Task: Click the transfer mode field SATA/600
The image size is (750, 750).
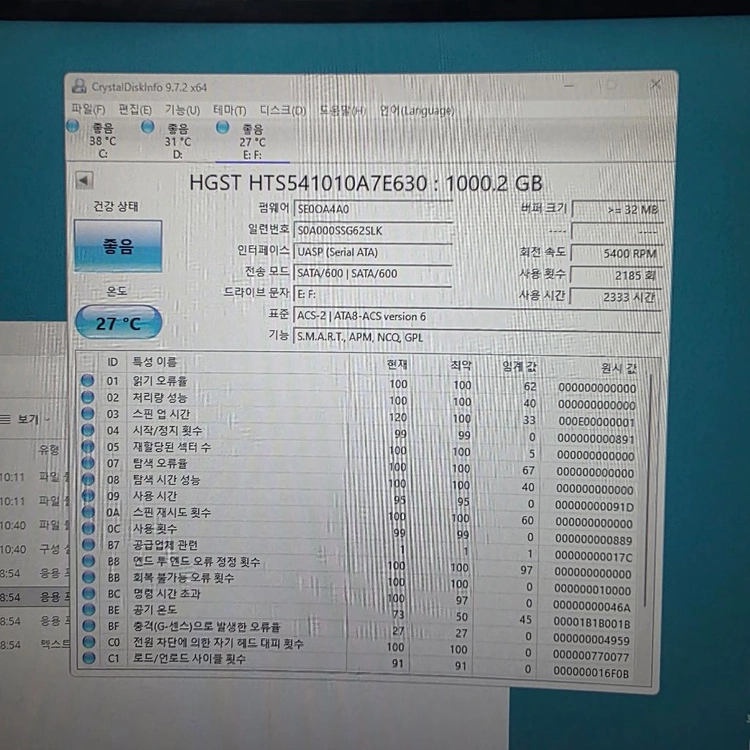Action: point(373,273)
